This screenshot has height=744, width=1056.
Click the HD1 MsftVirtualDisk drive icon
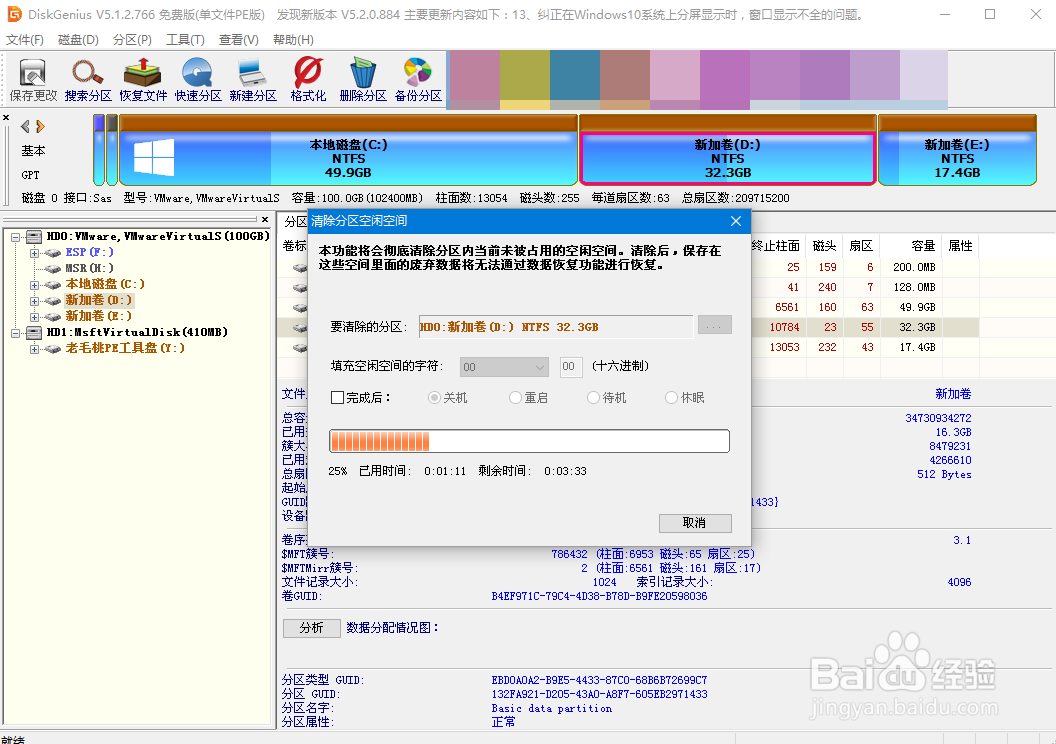[34, 333]
